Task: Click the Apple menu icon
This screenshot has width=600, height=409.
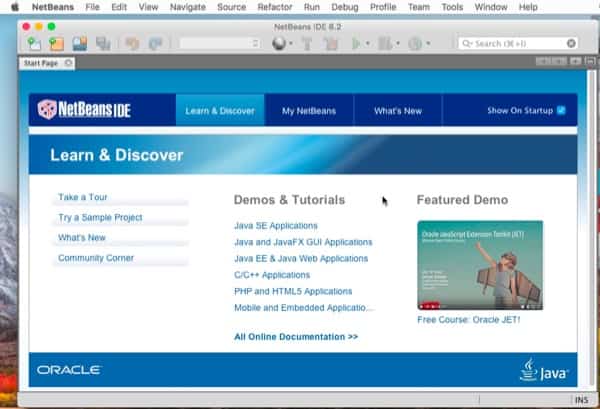Action: (15, 7)
